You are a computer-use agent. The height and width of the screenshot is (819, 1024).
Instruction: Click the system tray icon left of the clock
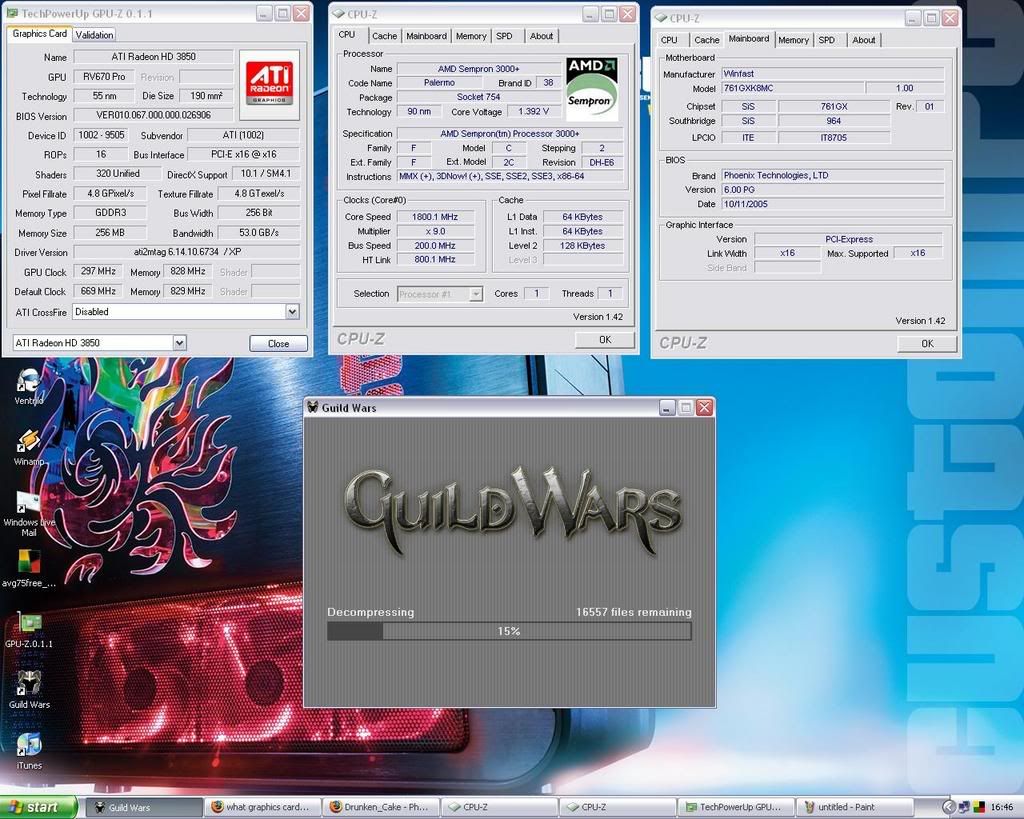[979, 807]
